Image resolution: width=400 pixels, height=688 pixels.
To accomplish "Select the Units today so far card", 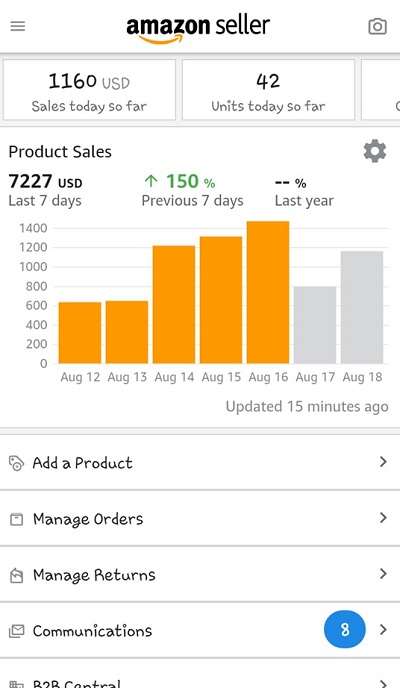I will tap(268, 90).
